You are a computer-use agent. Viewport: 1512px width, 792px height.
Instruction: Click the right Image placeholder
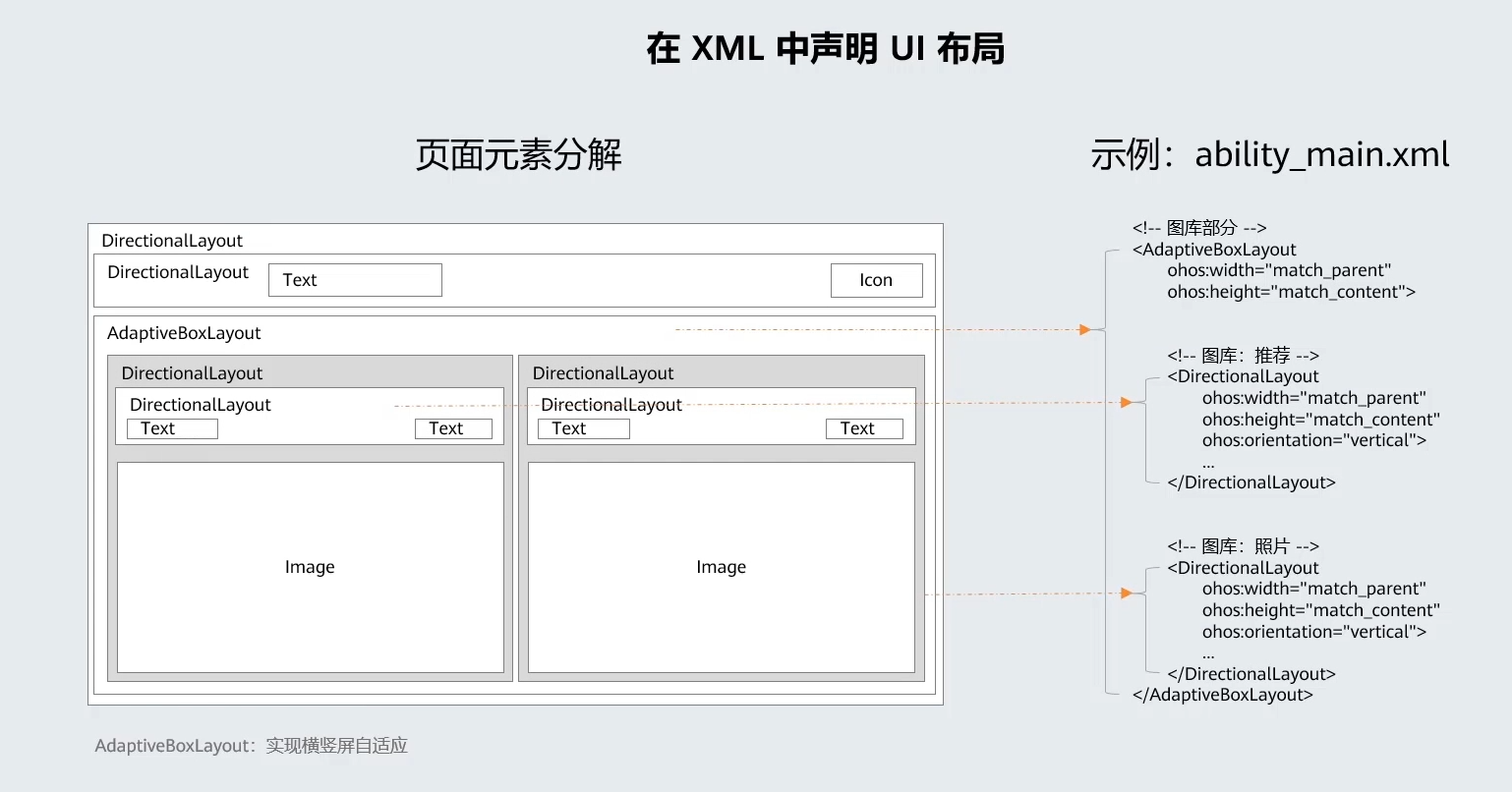pos(722,567)
